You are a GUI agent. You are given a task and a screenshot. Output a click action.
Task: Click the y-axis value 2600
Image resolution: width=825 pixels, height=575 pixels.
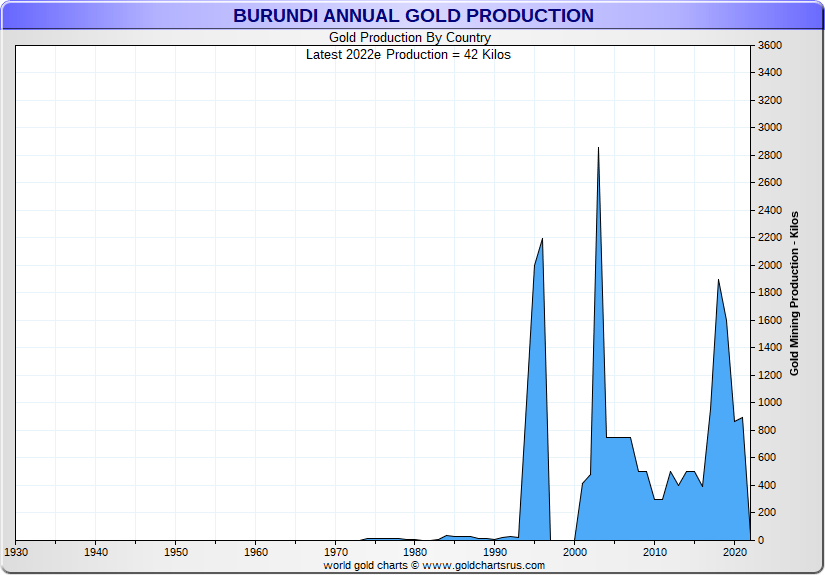(770, 183)
